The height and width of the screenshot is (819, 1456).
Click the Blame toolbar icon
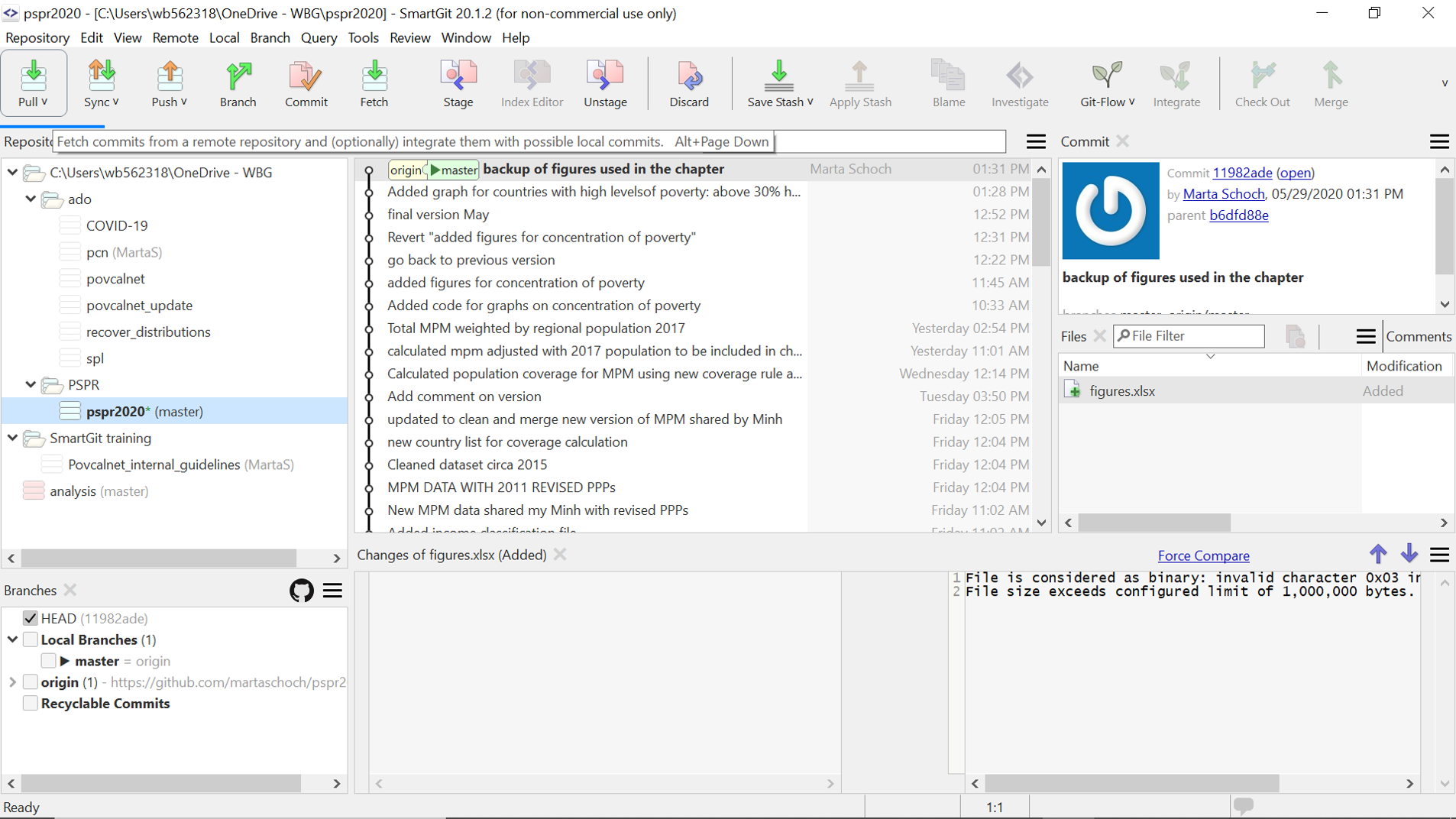949,76
